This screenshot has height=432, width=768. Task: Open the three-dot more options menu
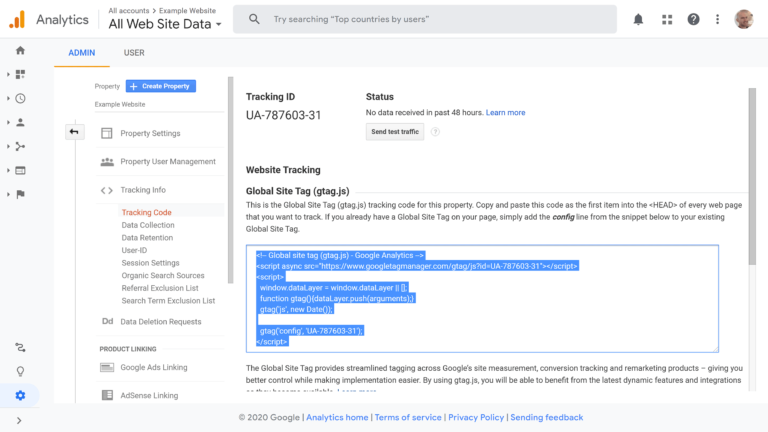point(718,20)
